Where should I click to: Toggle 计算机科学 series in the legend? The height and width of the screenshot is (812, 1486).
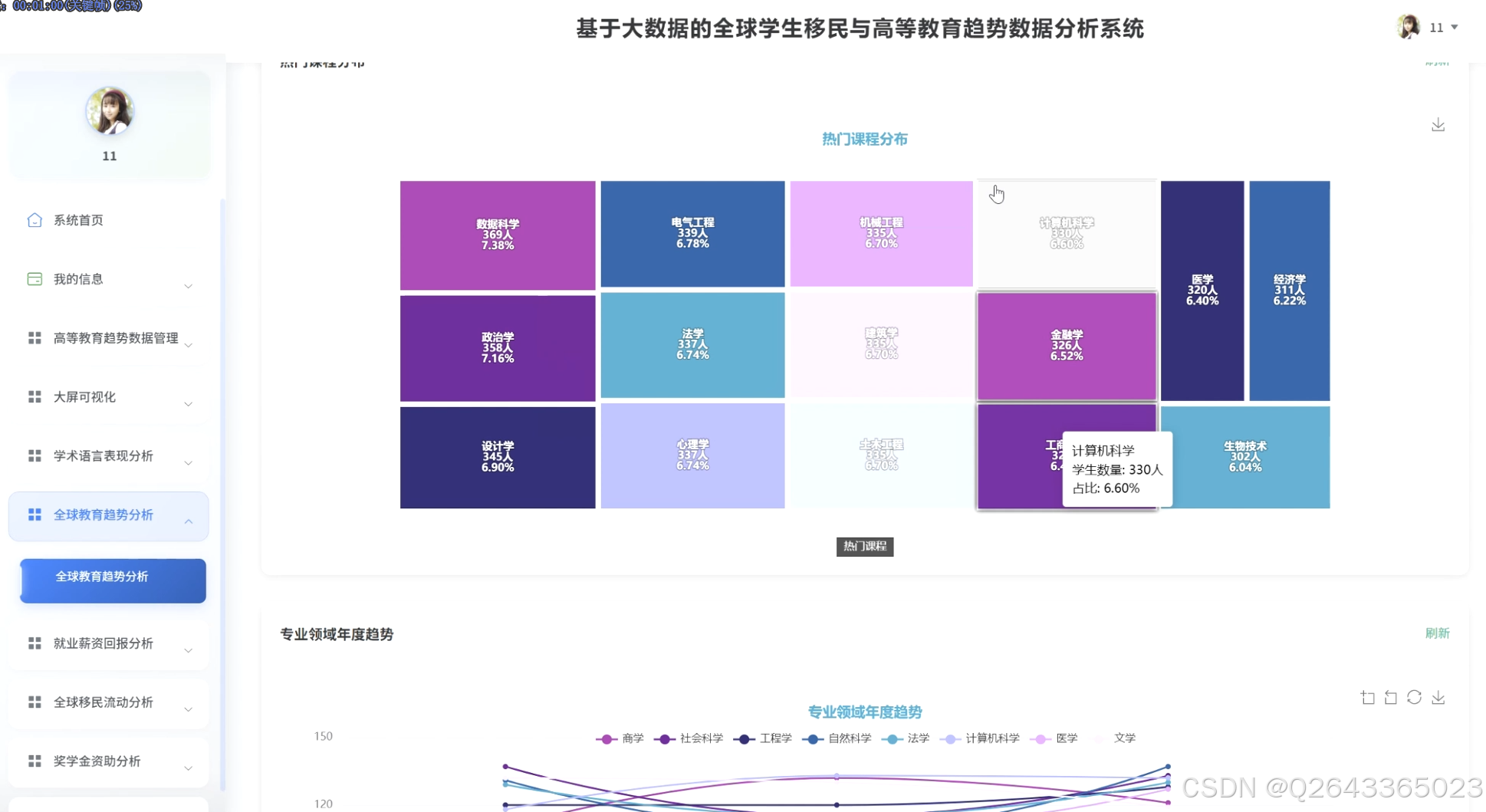pos(980,738)
